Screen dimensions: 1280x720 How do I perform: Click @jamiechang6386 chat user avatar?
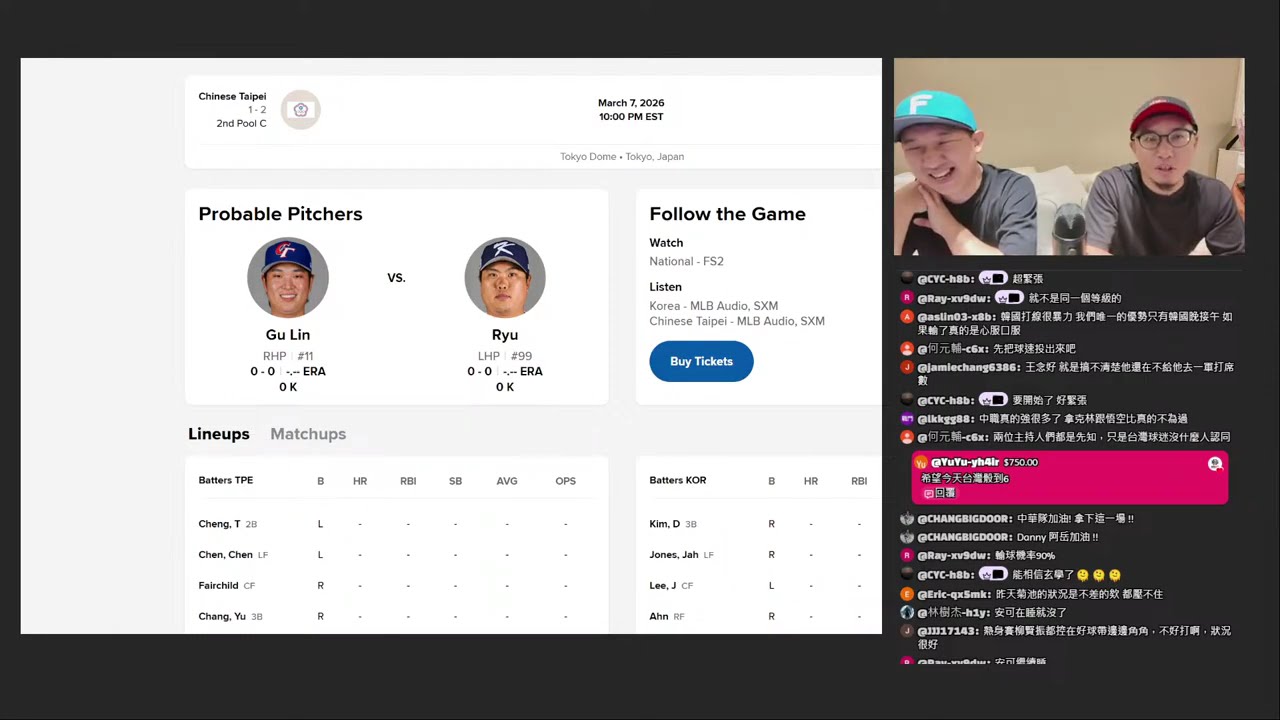(907, 368)
